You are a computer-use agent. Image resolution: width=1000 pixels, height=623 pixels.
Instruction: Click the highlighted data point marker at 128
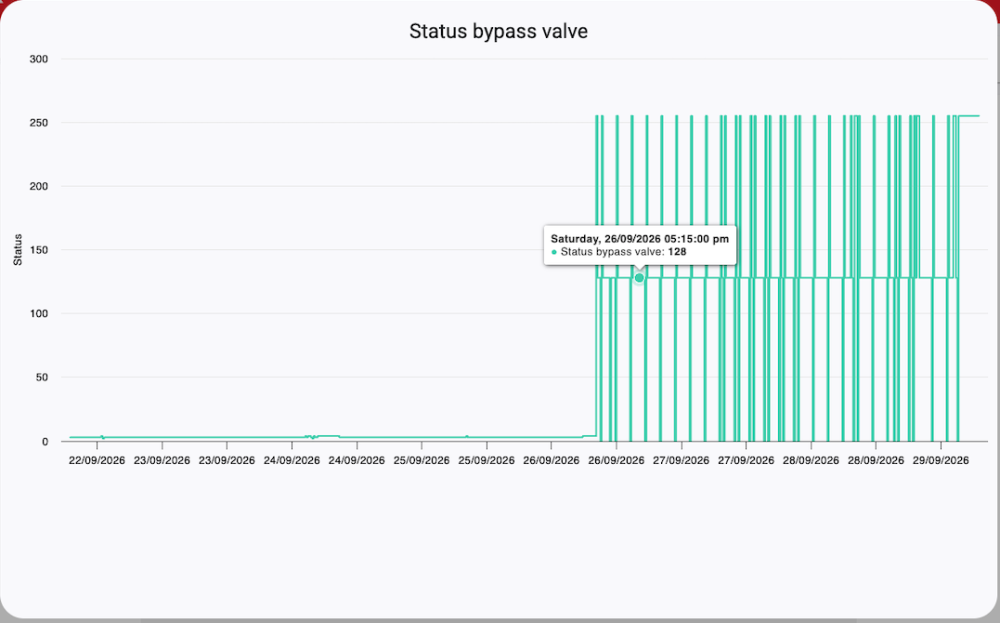tap(639, 278)
